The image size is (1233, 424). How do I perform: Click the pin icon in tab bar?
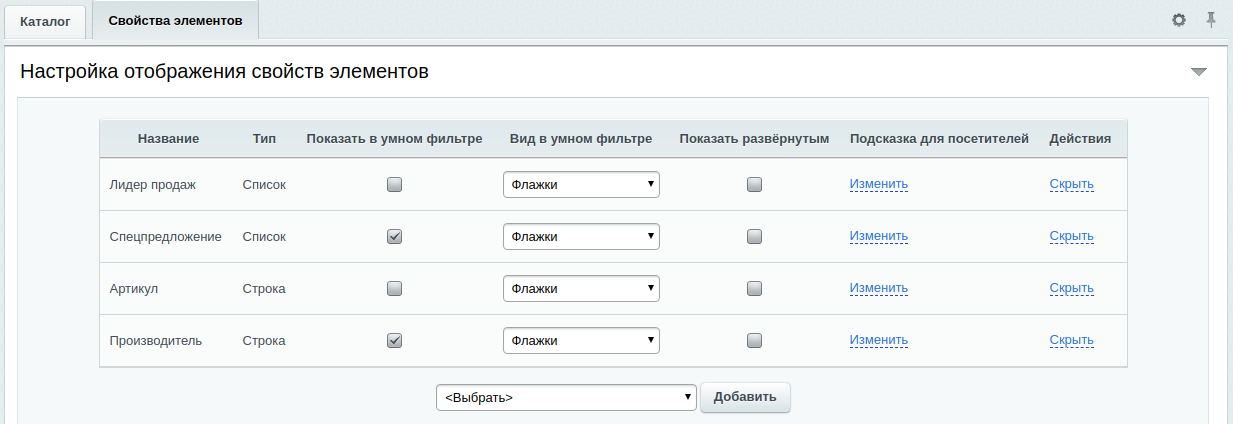point(1211,19)
